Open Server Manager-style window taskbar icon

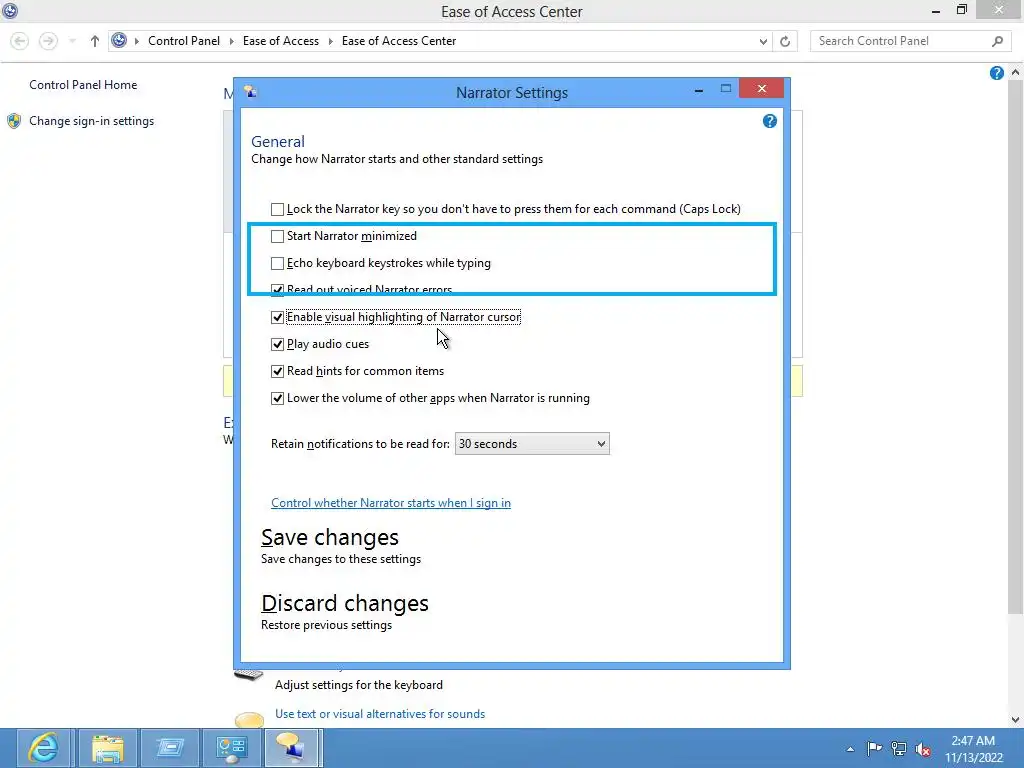click(x=170, y=748)
